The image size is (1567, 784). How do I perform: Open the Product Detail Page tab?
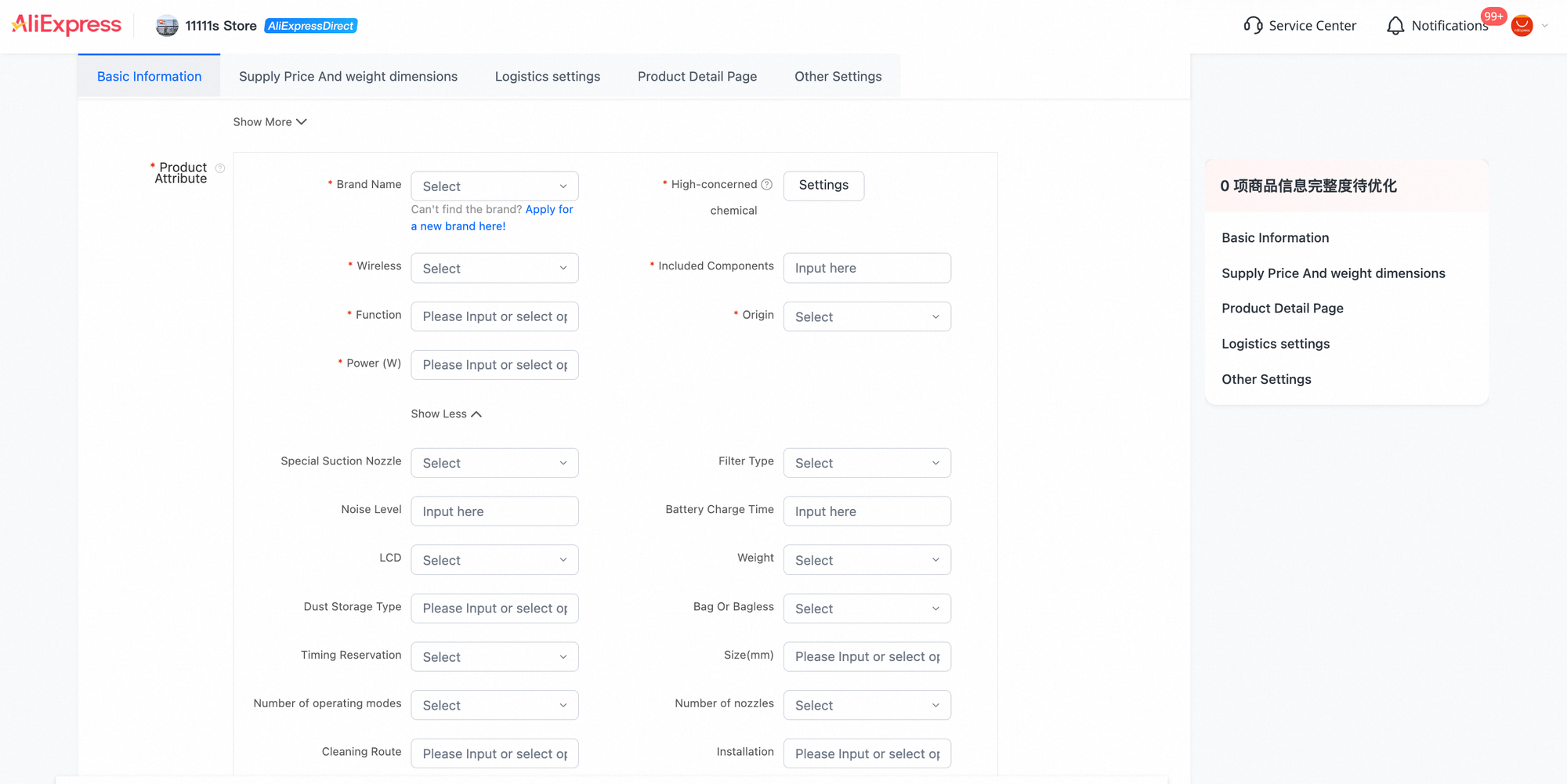tap(697, 76)
